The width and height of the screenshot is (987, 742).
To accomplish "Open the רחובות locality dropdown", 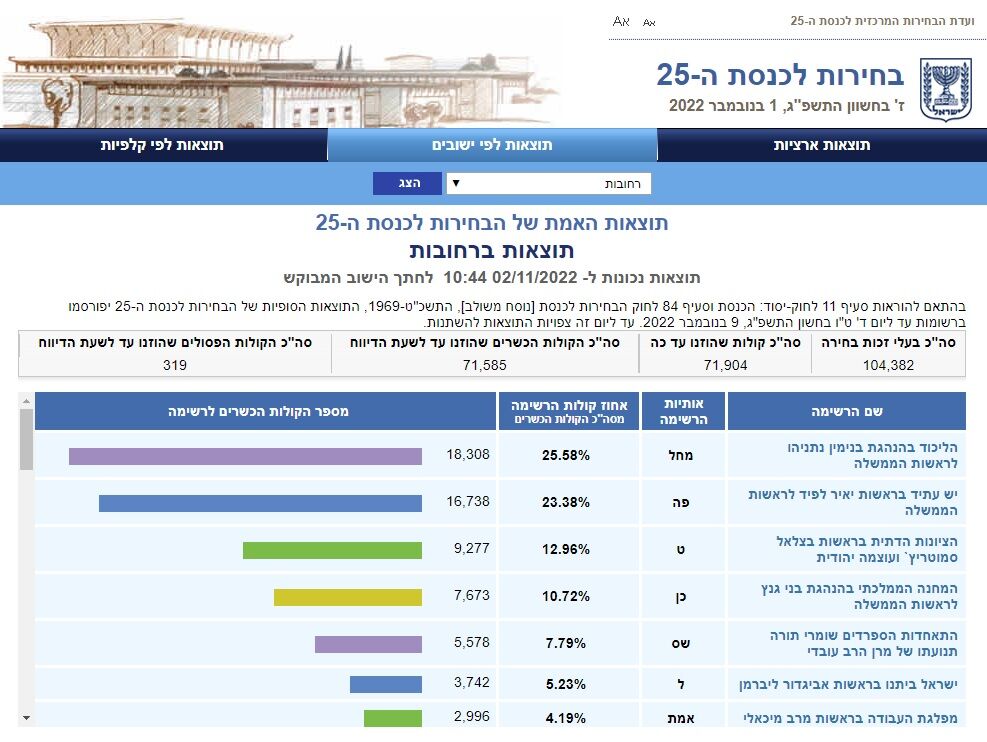I will pos(548,184).
